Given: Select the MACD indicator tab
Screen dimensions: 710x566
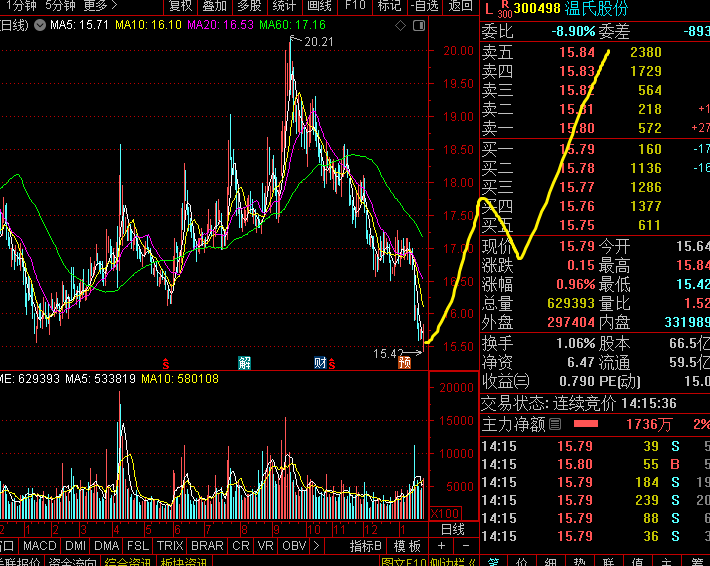Looking at the screenshot, I should point(39,546).
